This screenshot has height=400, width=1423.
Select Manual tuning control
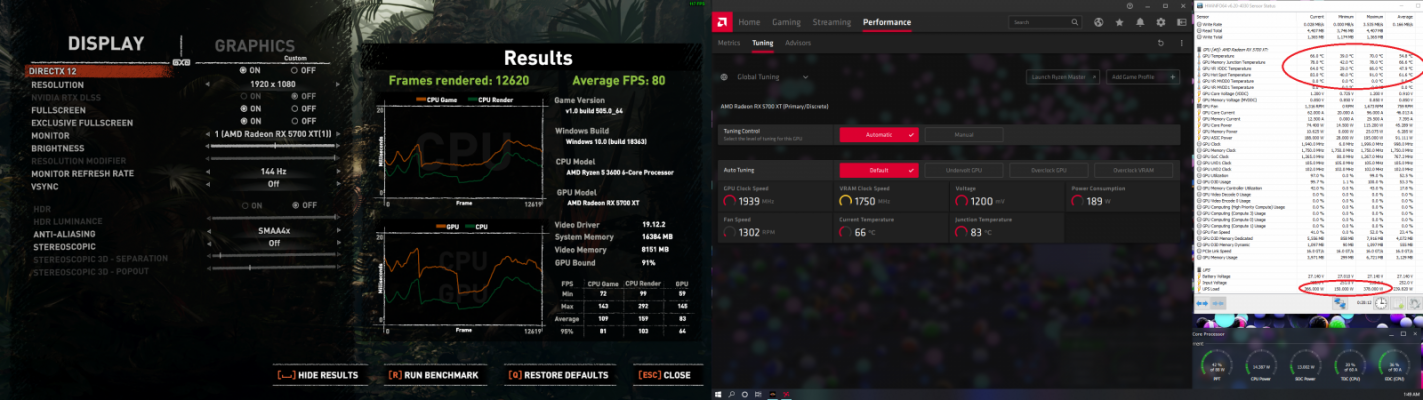[963, 134]
